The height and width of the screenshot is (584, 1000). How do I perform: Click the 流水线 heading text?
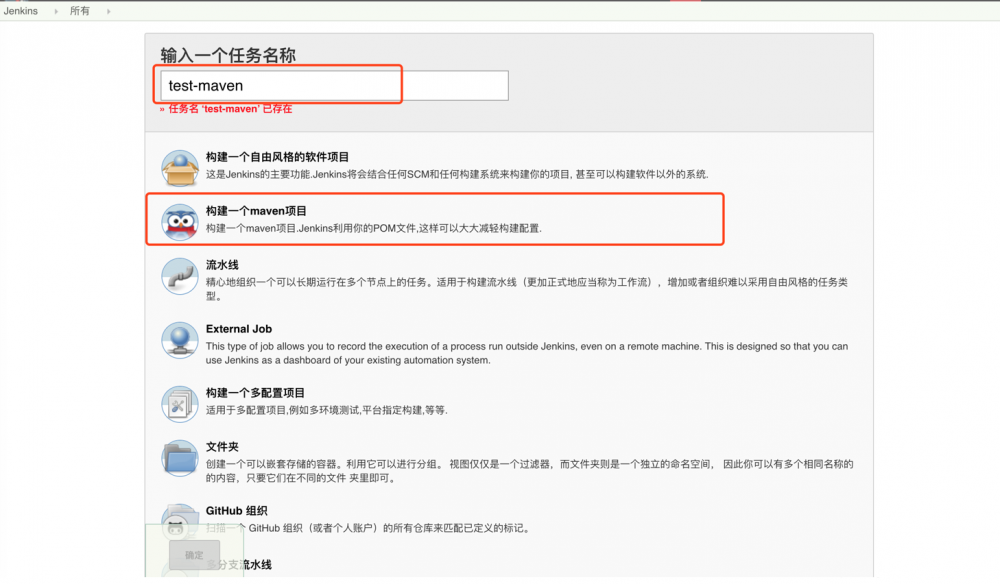pyautogui.click(x=223, y=265)
